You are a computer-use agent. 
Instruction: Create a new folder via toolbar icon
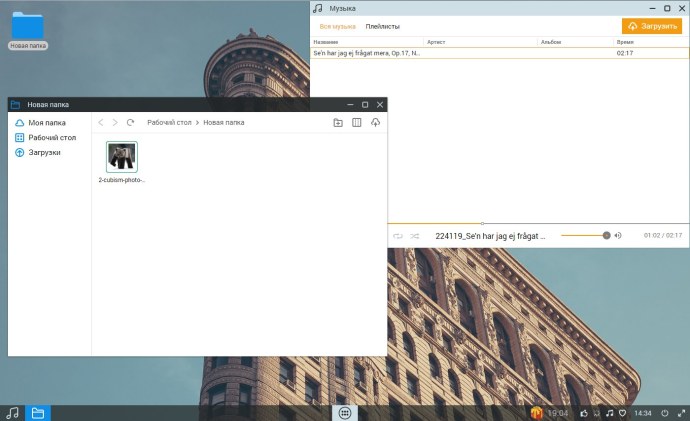(338, 122)
